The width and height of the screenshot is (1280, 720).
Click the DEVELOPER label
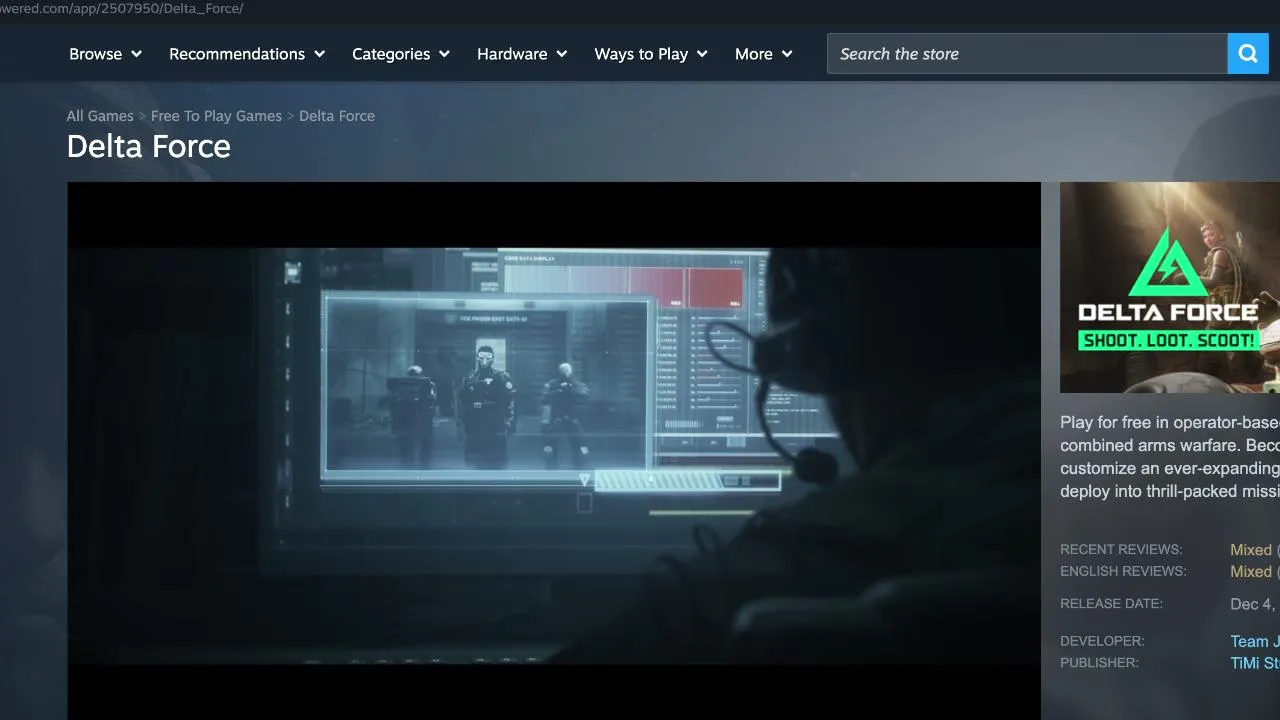coord(1102,641)
